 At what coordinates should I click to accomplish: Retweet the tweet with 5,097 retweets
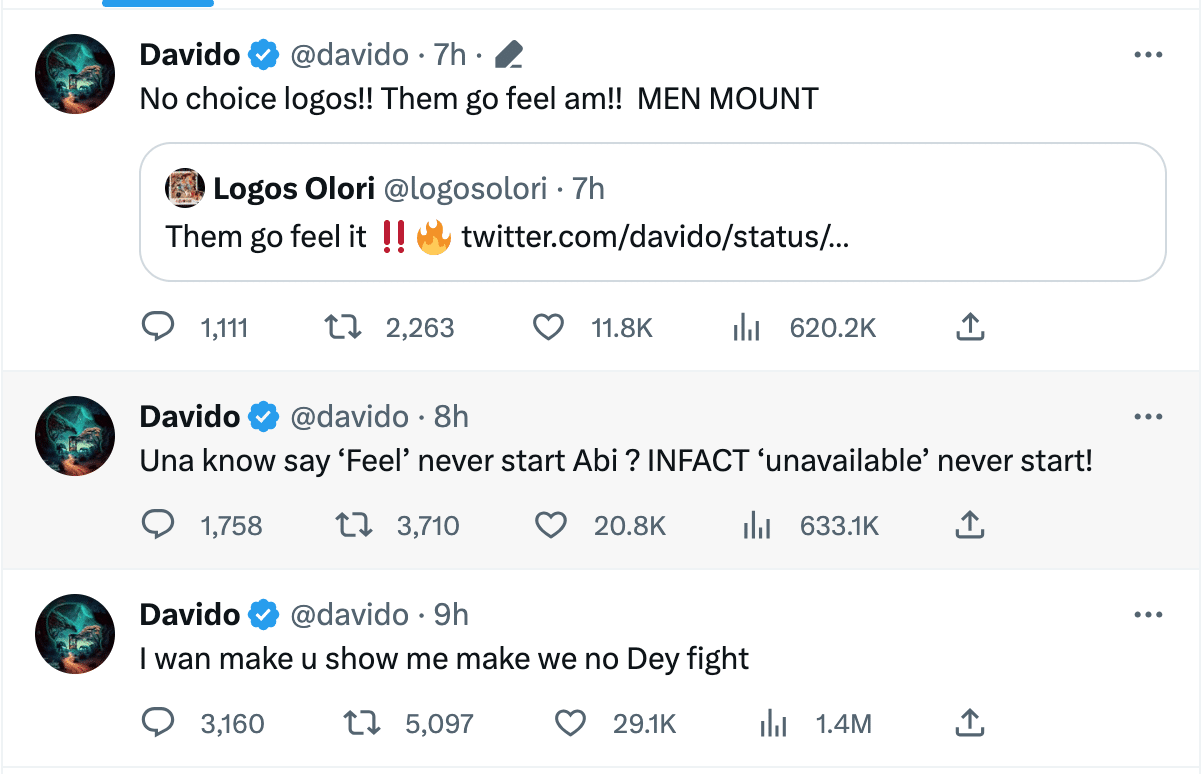(363, 723)
